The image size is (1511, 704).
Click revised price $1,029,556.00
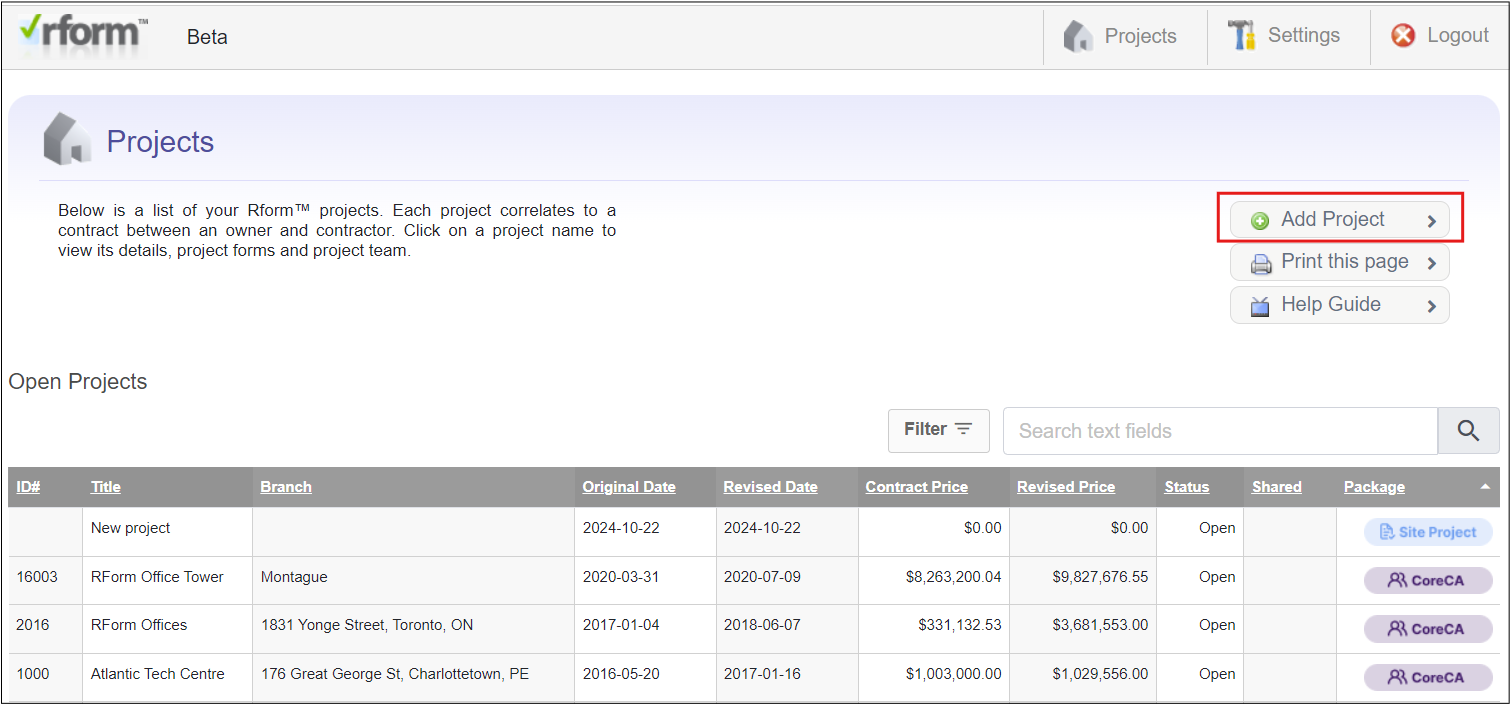coord(1100,674)
